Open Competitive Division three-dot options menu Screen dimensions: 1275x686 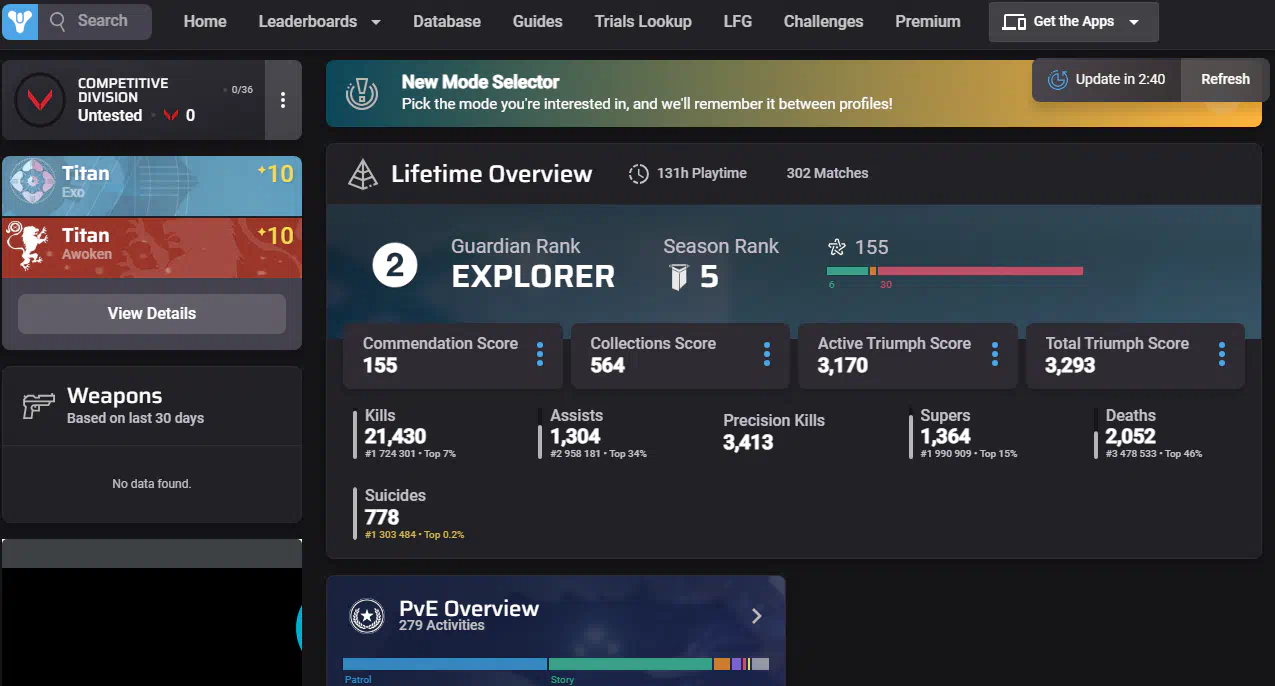(x=283, y=100)
